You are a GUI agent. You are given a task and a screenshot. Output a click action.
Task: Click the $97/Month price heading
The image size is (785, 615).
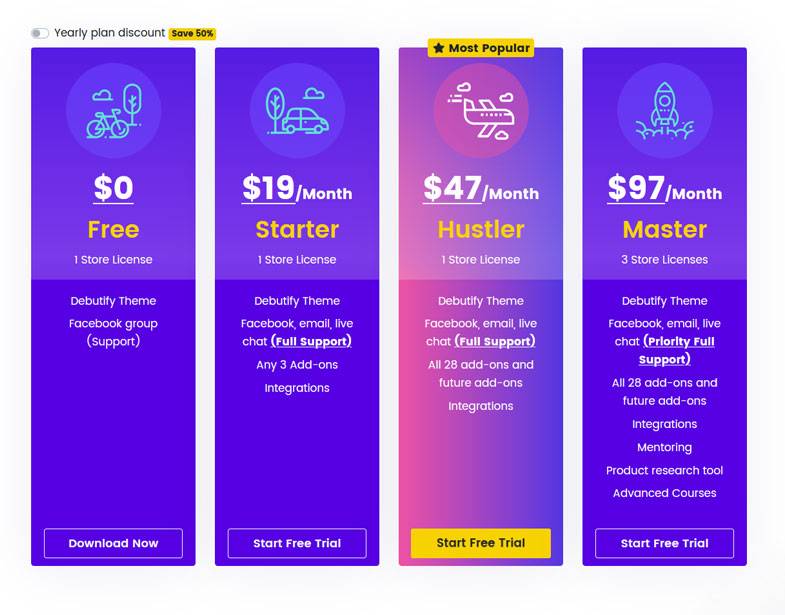pos(665,188)
